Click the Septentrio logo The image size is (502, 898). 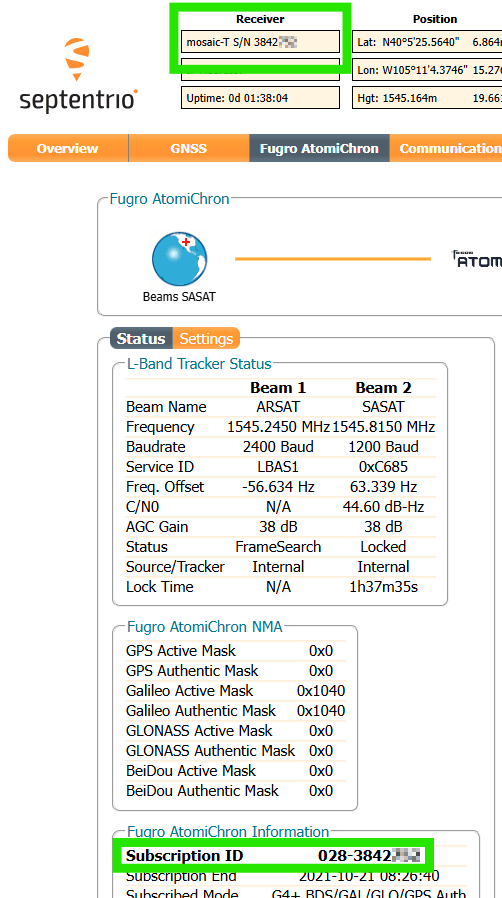[x=79, y=75]
